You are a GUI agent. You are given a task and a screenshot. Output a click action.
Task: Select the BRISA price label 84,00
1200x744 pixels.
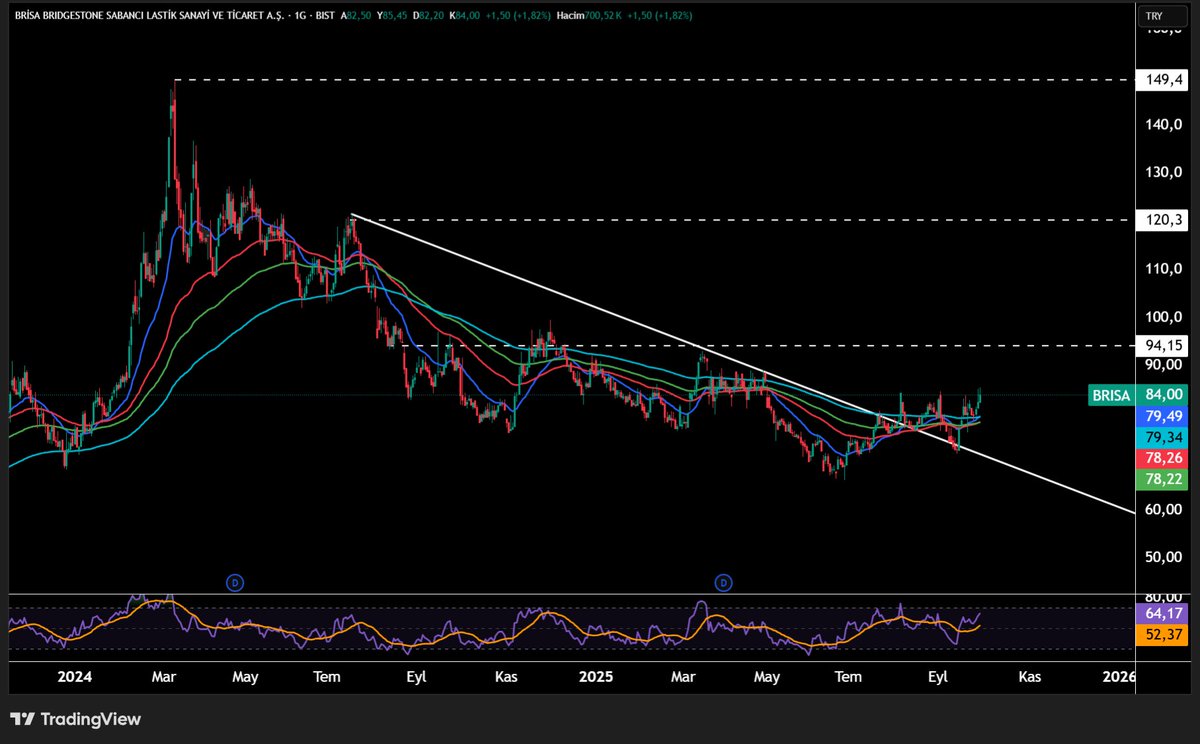[x=1139, y=395]
